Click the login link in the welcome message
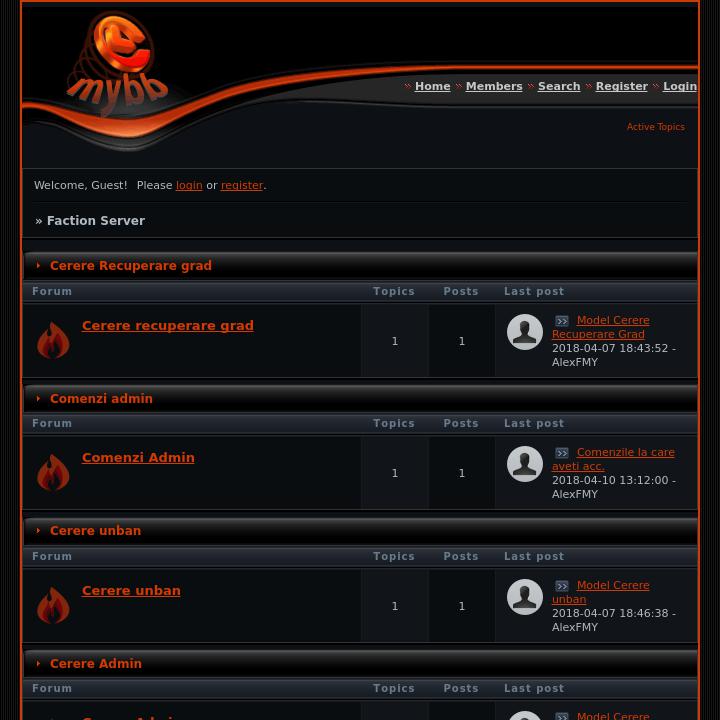Screen dimensions: 720x720 tap(189, 185)
